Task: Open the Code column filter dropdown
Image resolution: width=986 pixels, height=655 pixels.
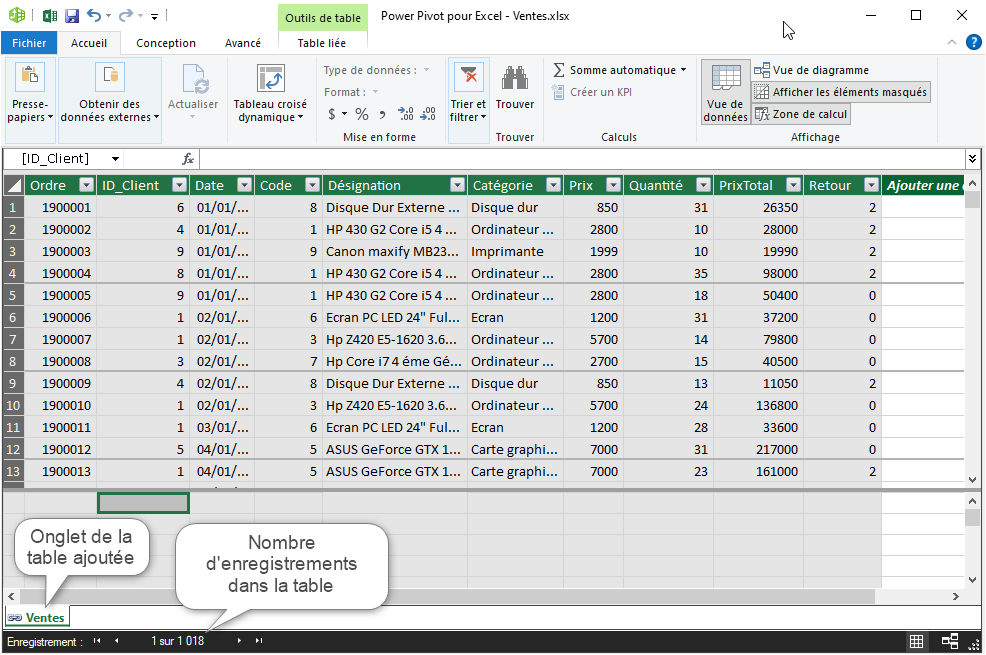Action: (312, 185)
